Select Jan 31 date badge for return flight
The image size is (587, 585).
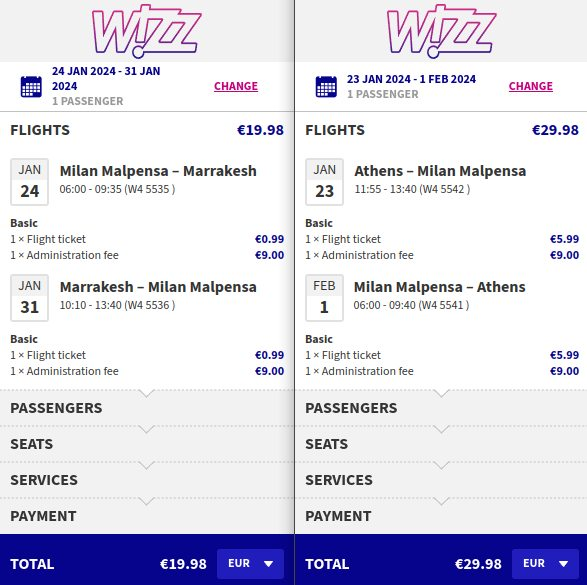point(29,298)
